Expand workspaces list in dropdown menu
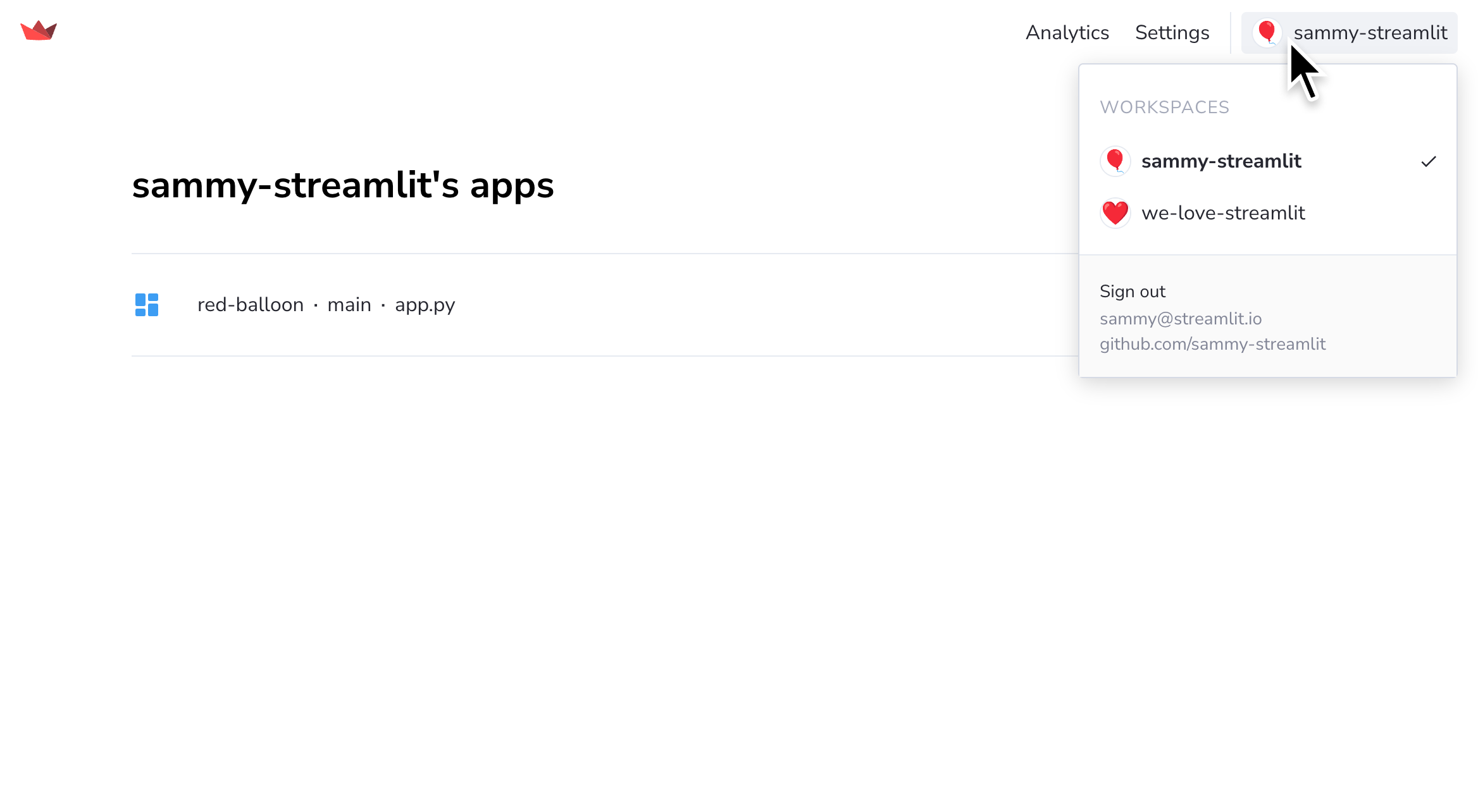 1163,107
